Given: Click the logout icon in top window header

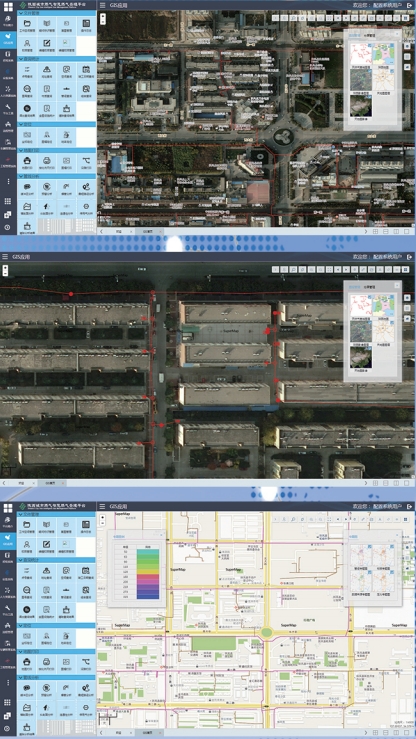Looking at the screenshot, I should tap(409, 5).
